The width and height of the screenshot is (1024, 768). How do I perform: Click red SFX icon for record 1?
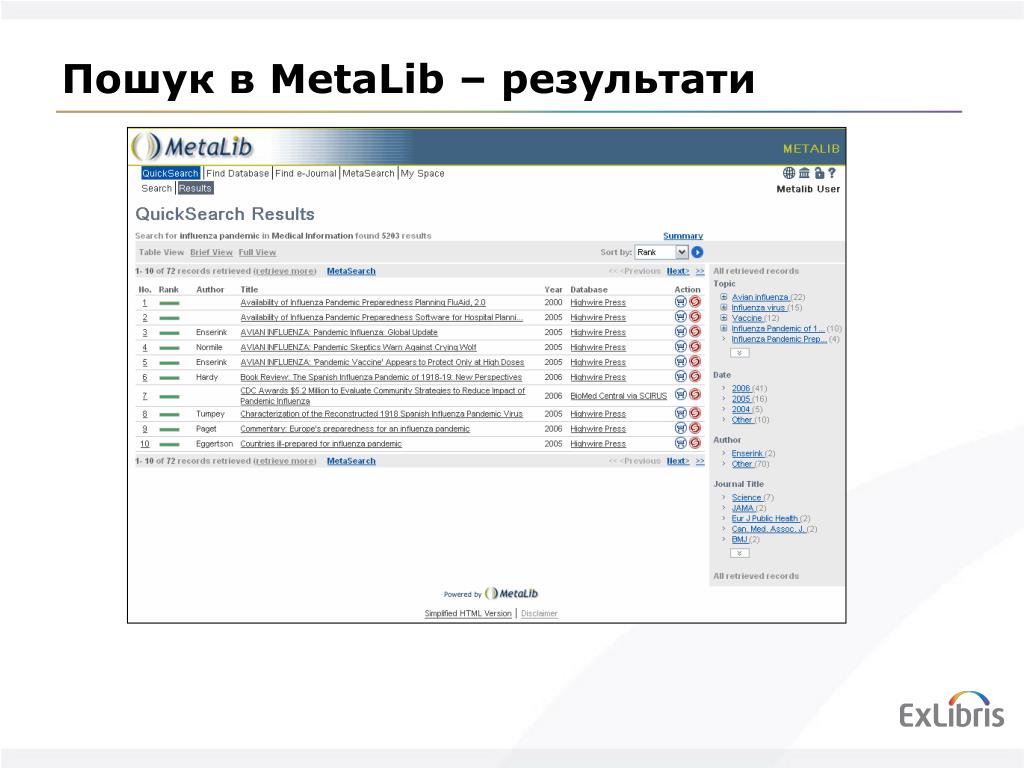click(x=695, y=302)
